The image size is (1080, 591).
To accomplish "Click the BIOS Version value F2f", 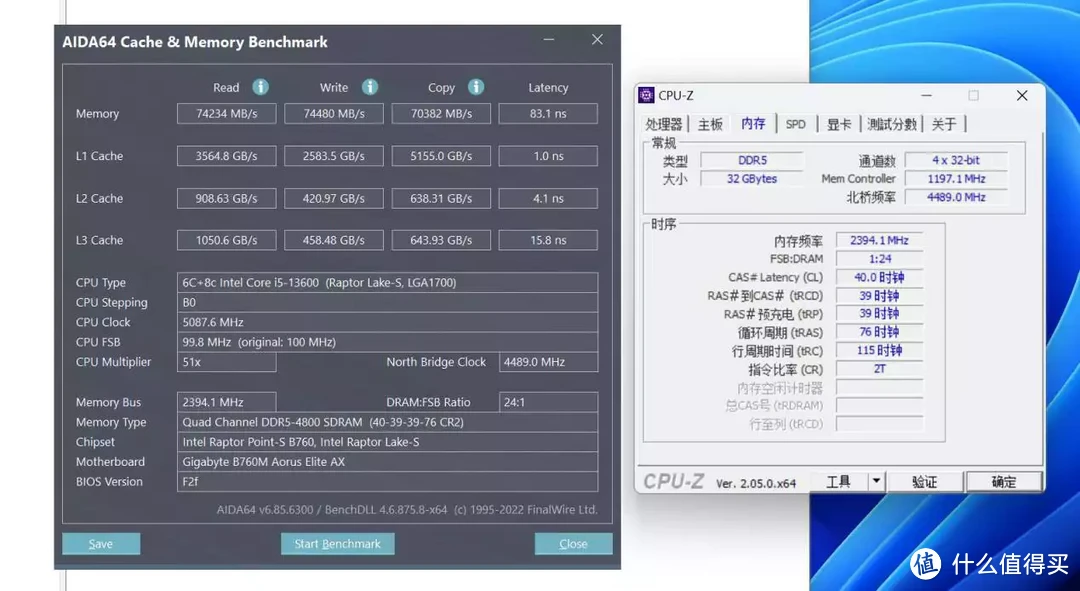I will click(x=387, y=482).
